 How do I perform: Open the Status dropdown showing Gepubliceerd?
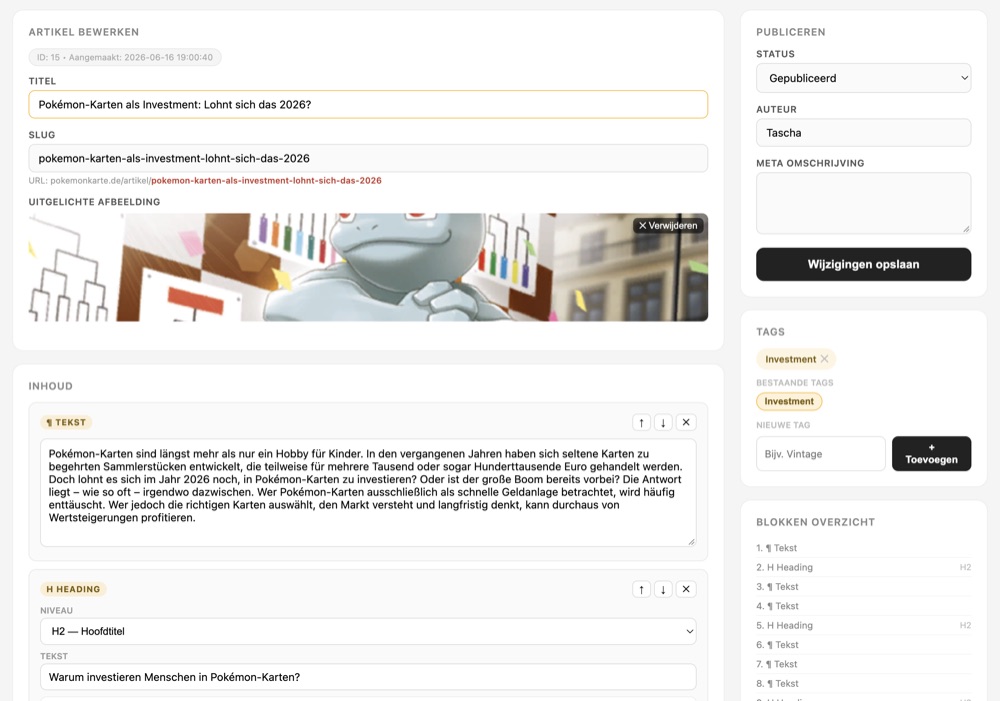point(864,78)
